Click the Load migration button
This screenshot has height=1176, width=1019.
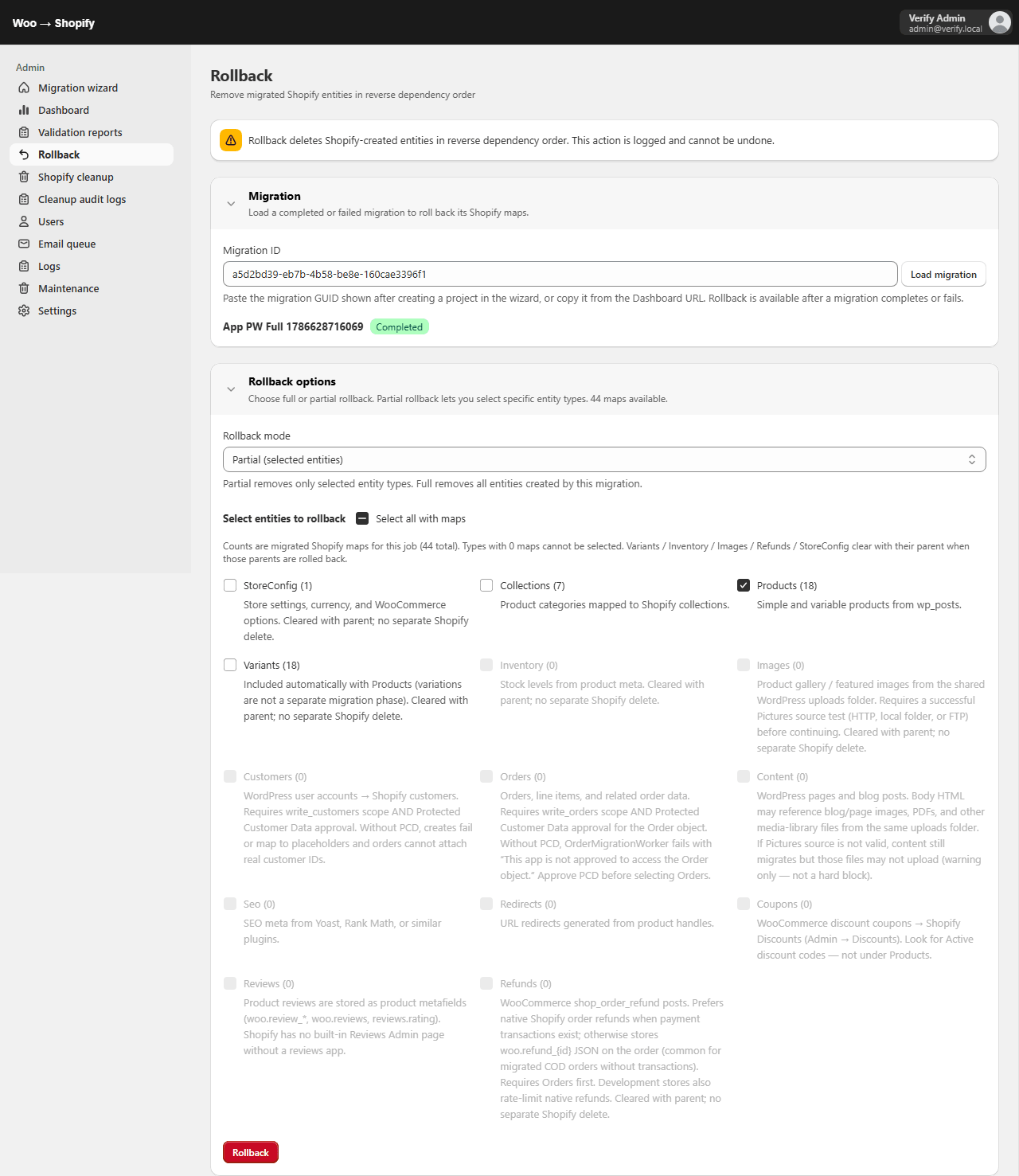click(943, 274)
